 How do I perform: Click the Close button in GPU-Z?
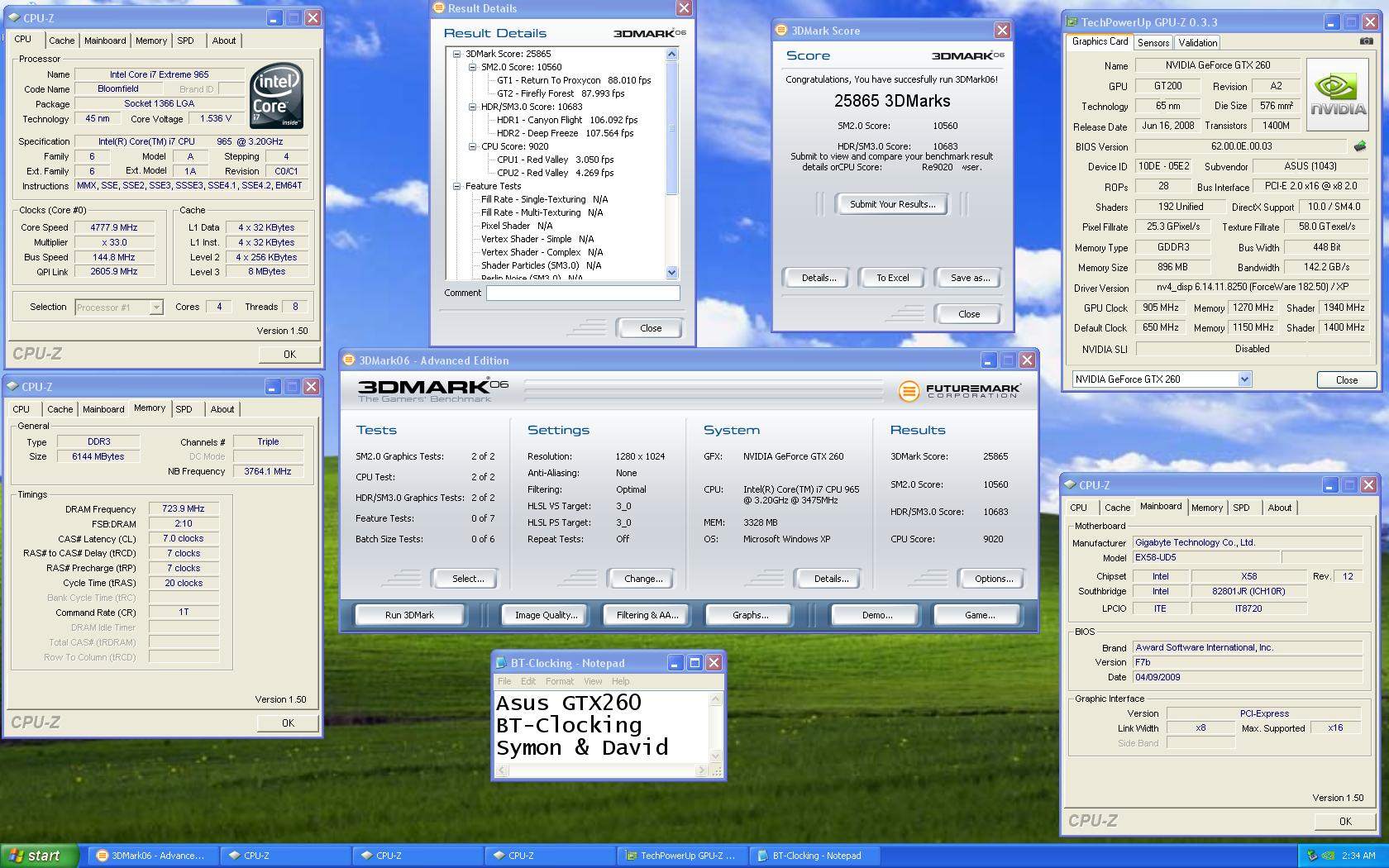(1346, 379)
